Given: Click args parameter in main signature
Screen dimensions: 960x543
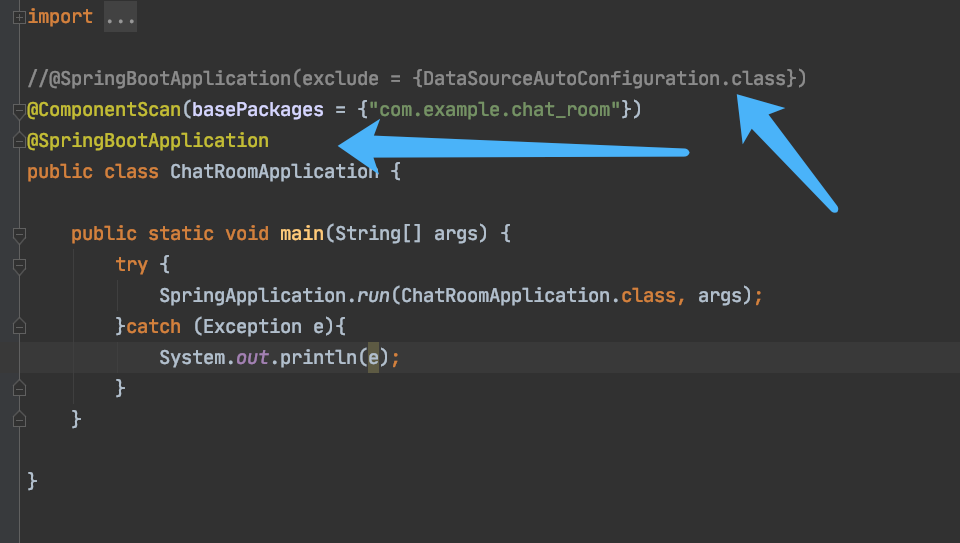Looking at the screenshot, I should 456,236.
